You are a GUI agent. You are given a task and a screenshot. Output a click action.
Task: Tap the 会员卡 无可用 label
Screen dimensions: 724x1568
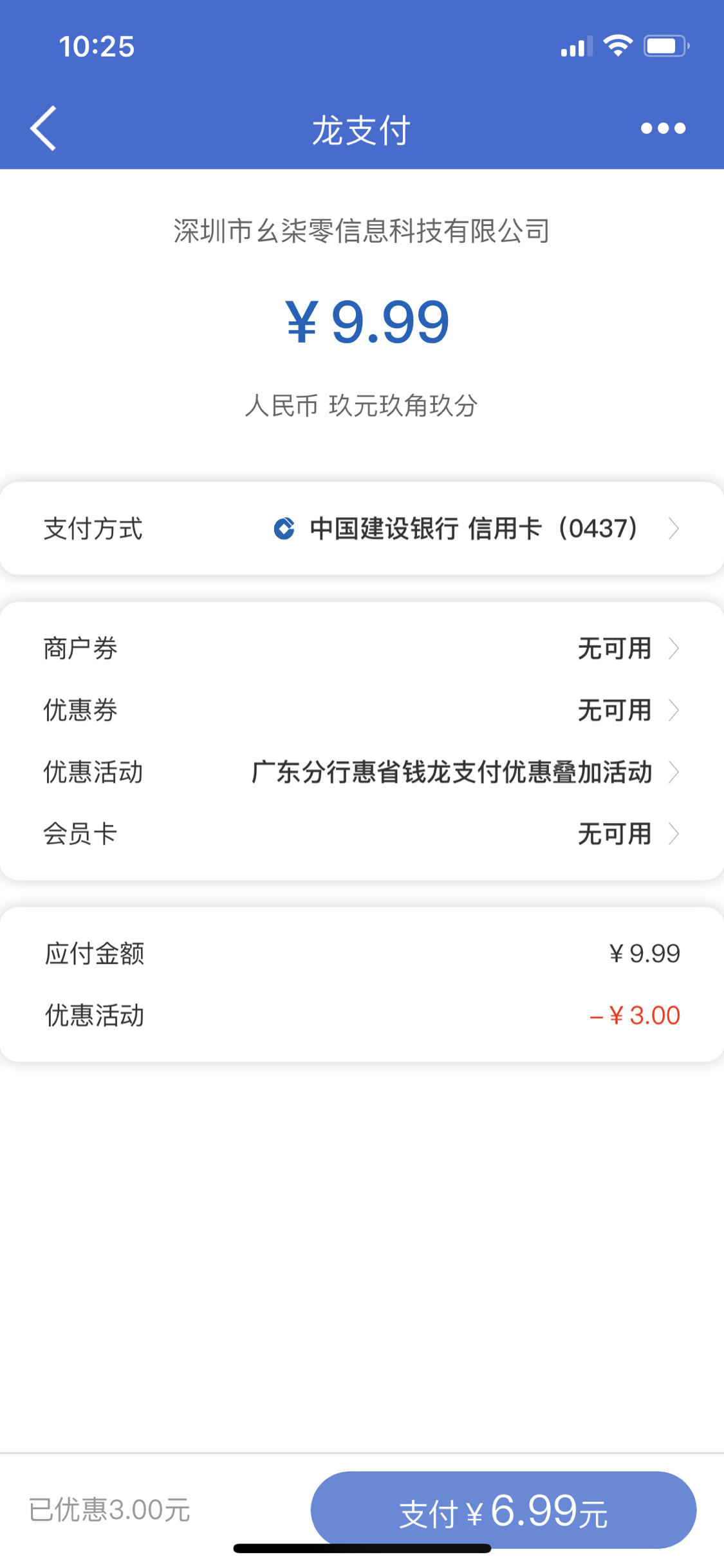(615, 834)
